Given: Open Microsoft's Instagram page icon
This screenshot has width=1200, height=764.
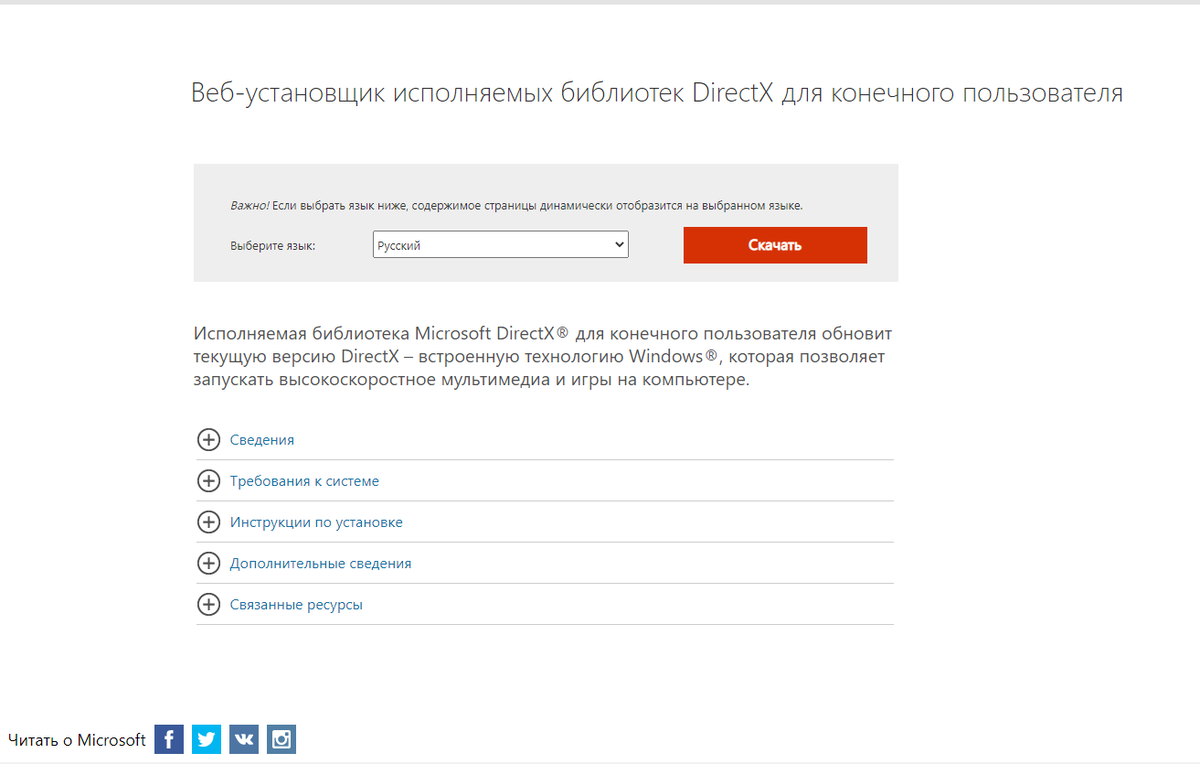Looking at the screenshot, I should tap(281, 739).
